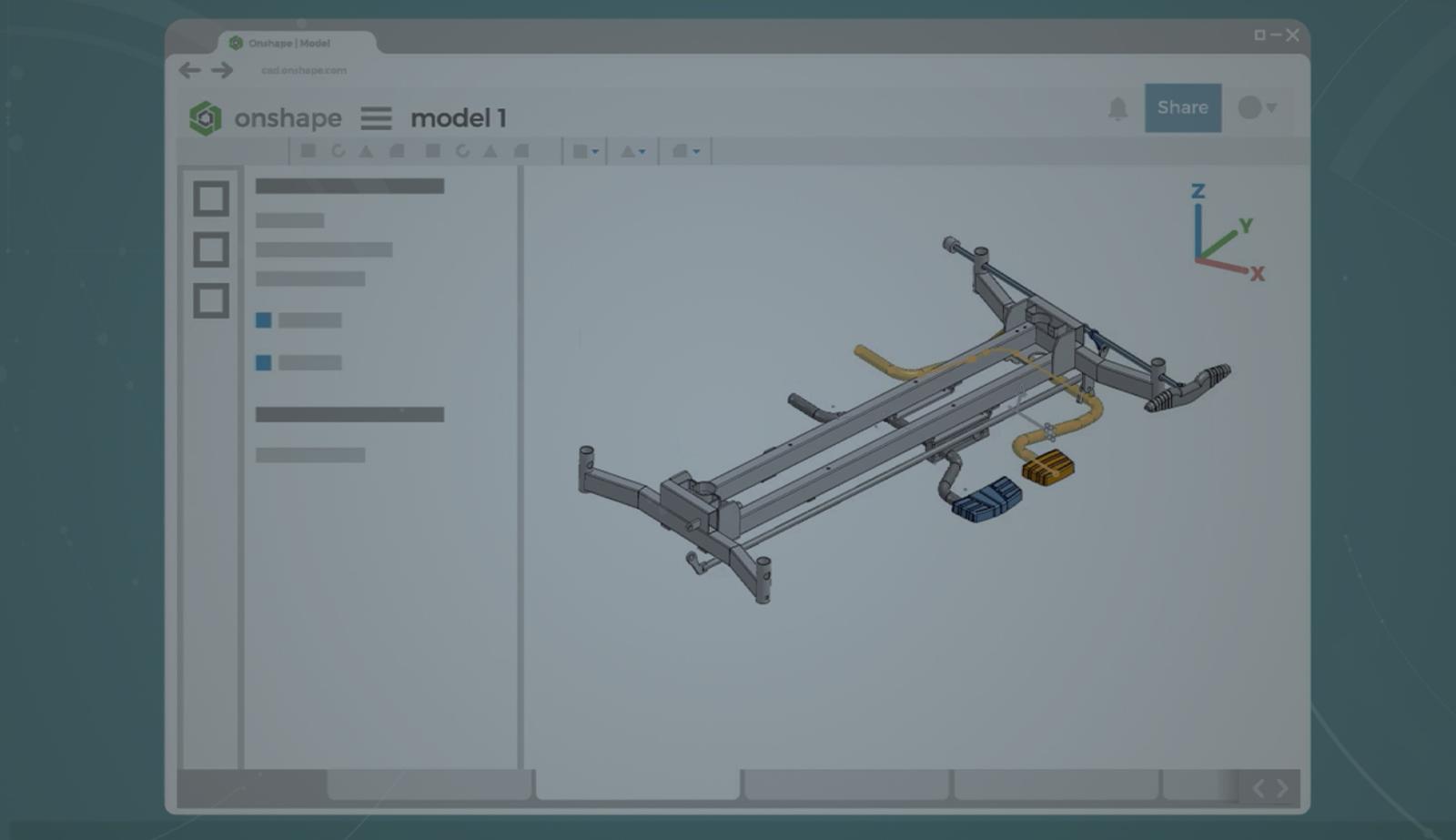Click the notification bell icon
Viewport: 1456px width, 840px height.
coord(1117,107)
